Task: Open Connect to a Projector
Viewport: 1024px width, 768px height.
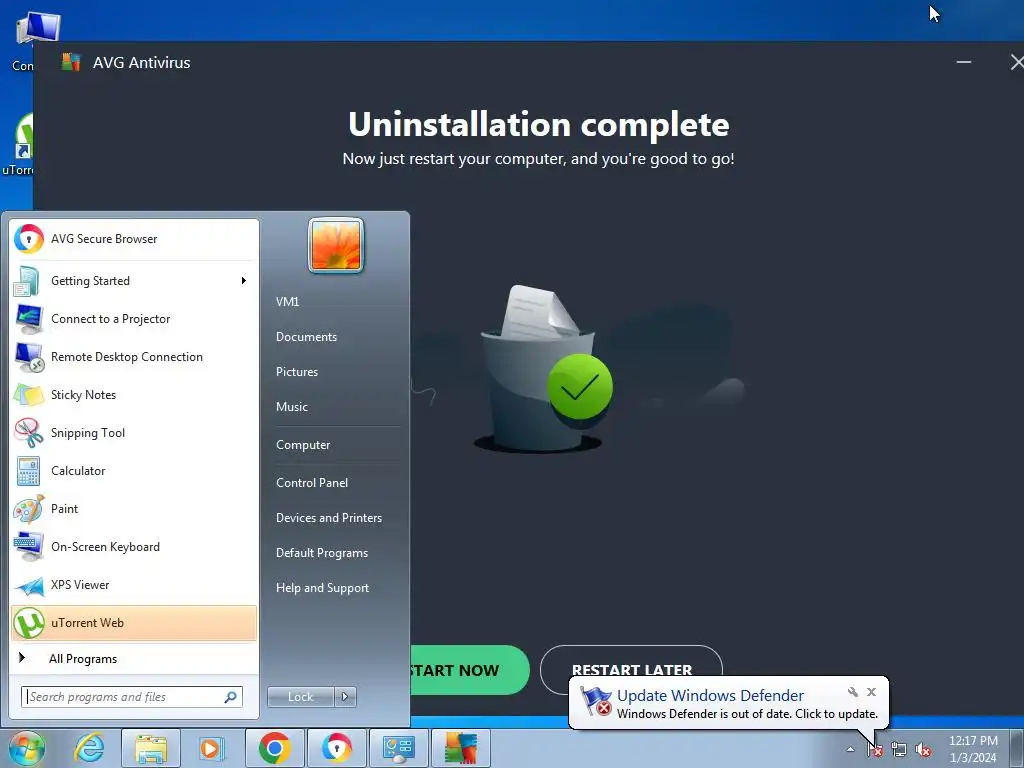Action: coord(134,319)
